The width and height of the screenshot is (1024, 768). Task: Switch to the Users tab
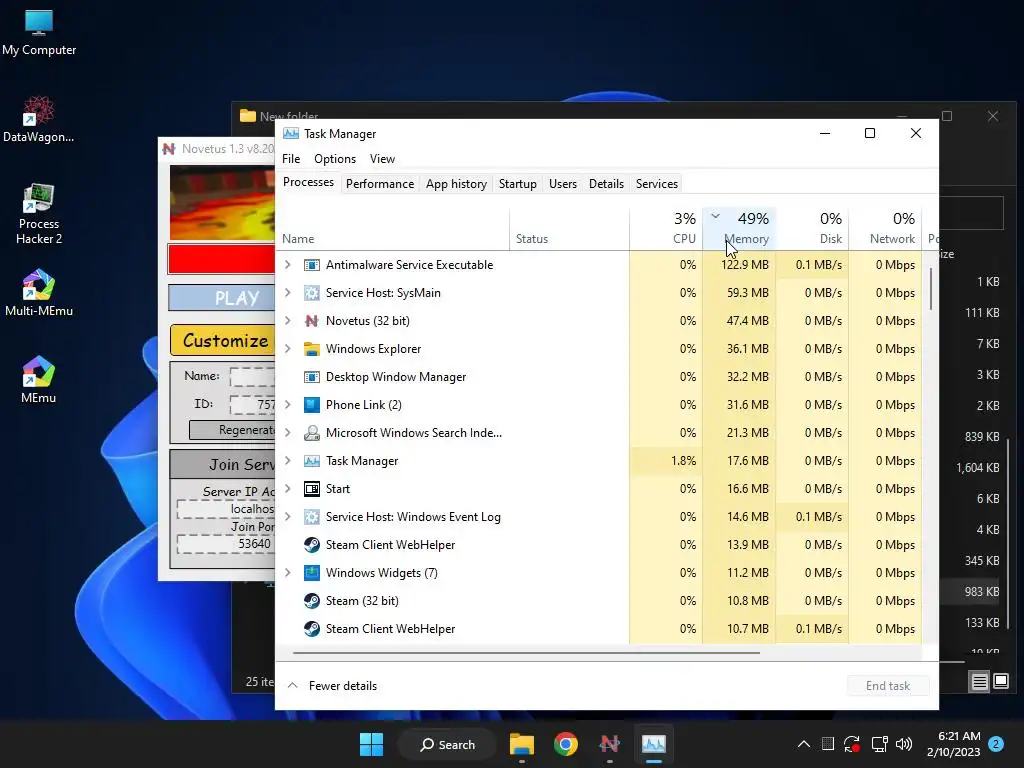tap(563, 184)
